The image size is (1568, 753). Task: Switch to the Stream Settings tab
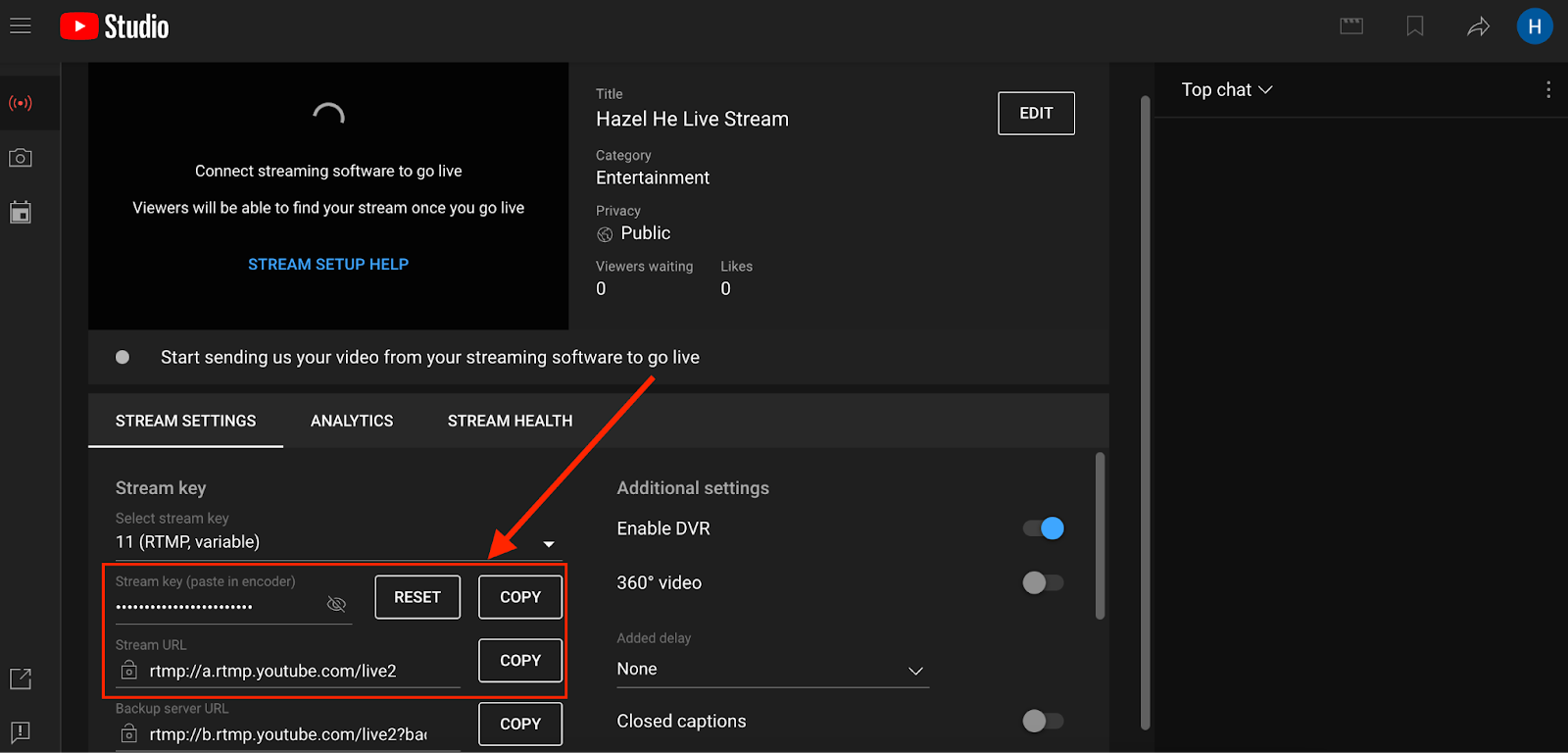click(x=185, y=421)
